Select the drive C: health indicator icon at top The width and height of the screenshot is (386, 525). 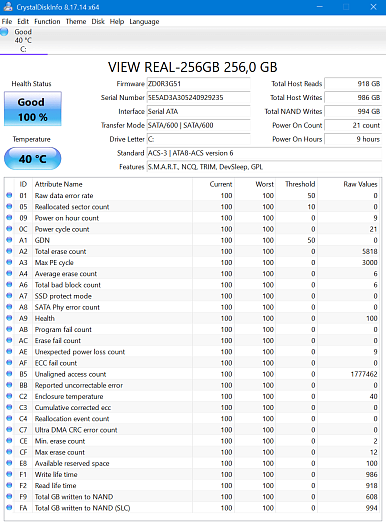(4, 32)
